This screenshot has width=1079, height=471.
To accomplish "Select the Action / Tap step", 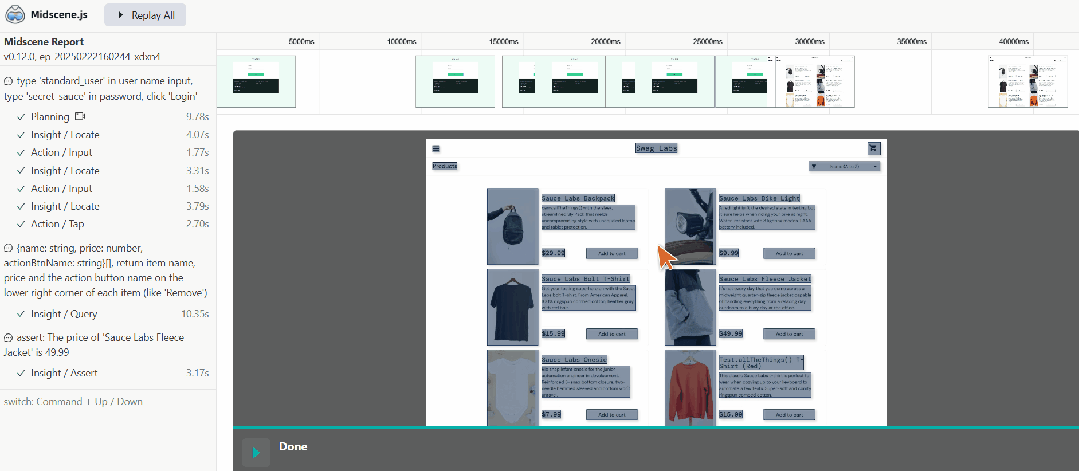I will pos(108,224).
